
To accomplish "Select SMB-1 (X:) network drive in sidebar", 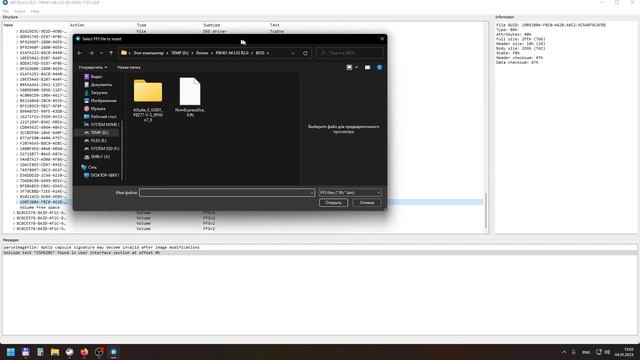I will tap(100, 157).
